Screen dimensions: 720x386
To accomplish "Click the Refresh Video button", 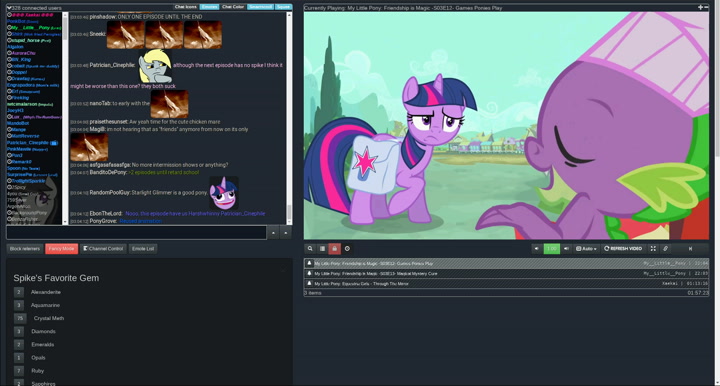I will point(623,249).
